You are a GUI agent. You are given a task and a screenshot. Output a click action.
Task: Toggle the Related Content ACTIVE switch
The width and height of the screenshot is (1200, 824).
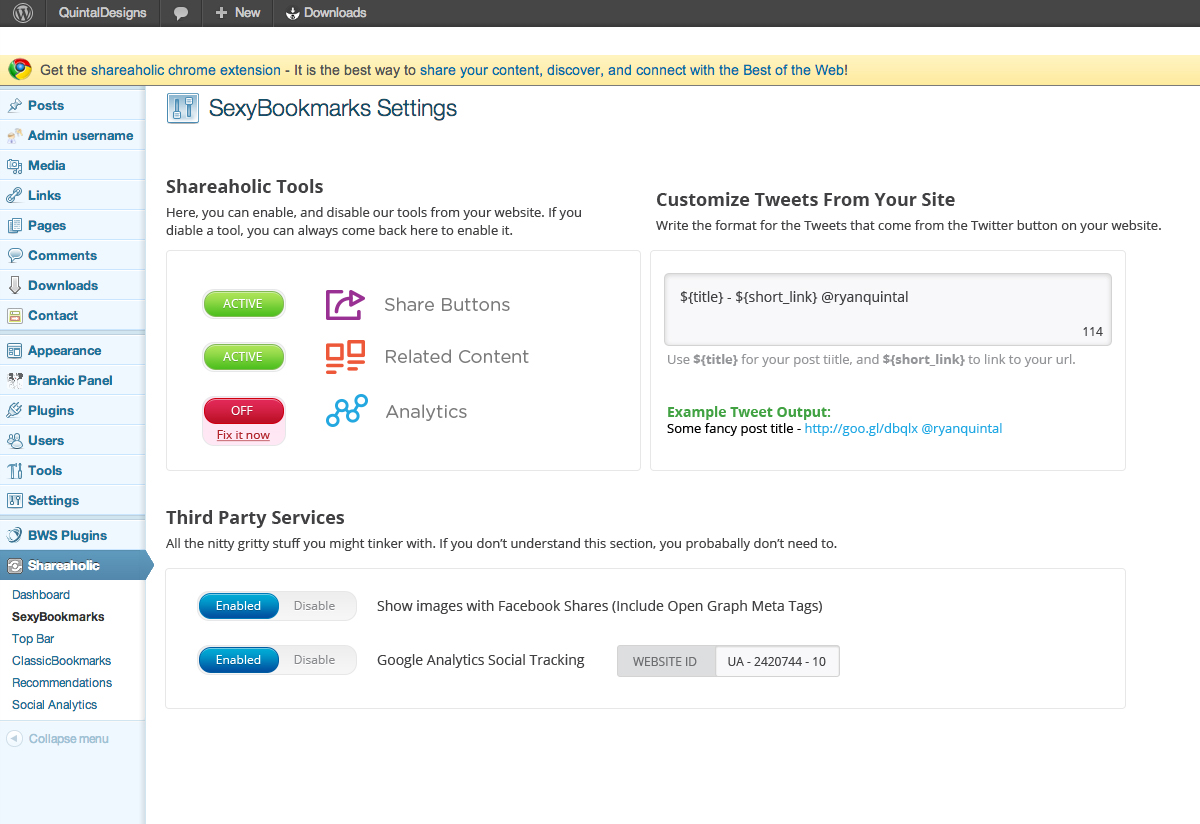pos(244,357)
